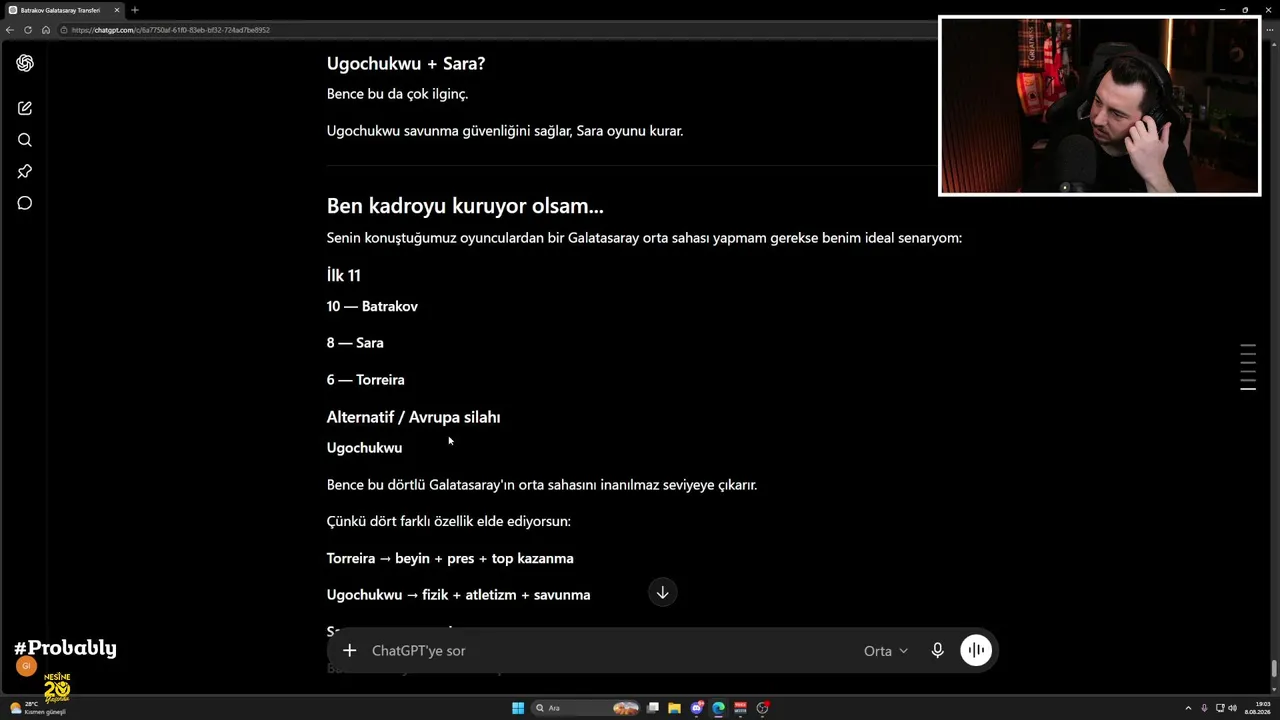Start dictation with the microphone icon
This screenshot has width=1280, height=720.
click(x=937, y=650)
